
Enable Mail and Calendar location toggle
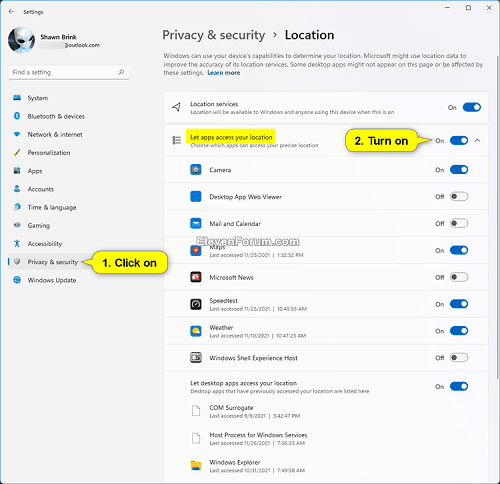459,223
